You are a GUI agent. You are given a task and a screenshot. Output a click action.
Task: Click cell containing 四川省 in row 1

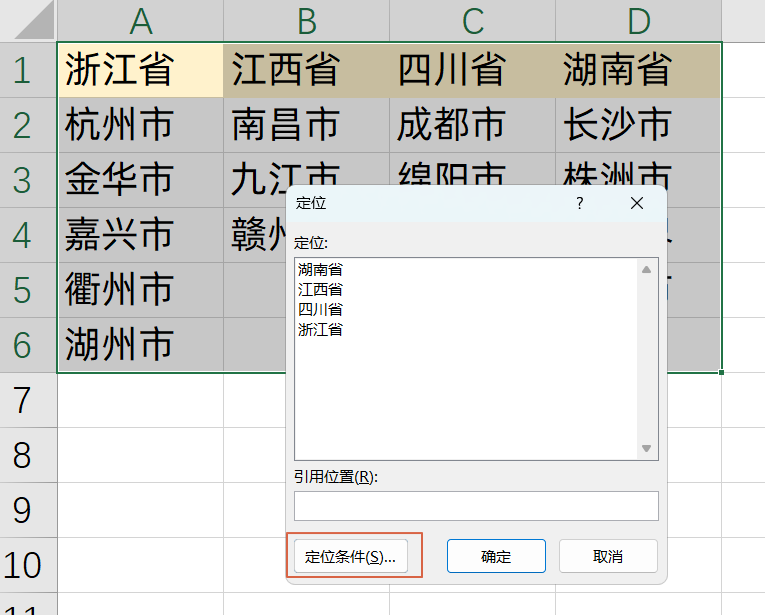(x=472, y=70)
